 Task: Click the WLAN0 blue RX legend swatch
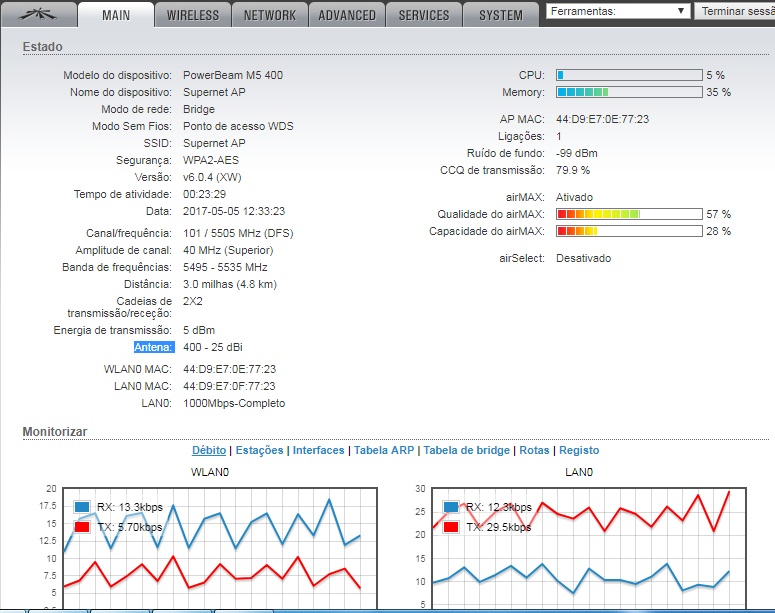point(82,507)
